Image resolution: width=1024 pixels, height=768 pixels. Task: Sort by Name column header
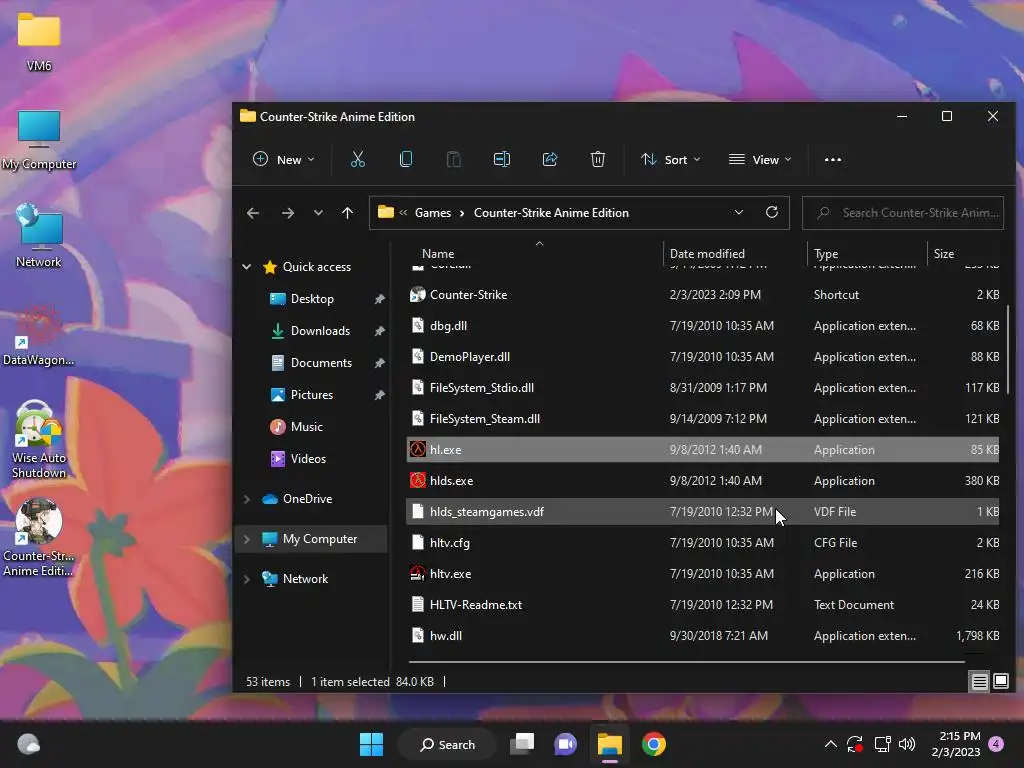tap(536, 253)
